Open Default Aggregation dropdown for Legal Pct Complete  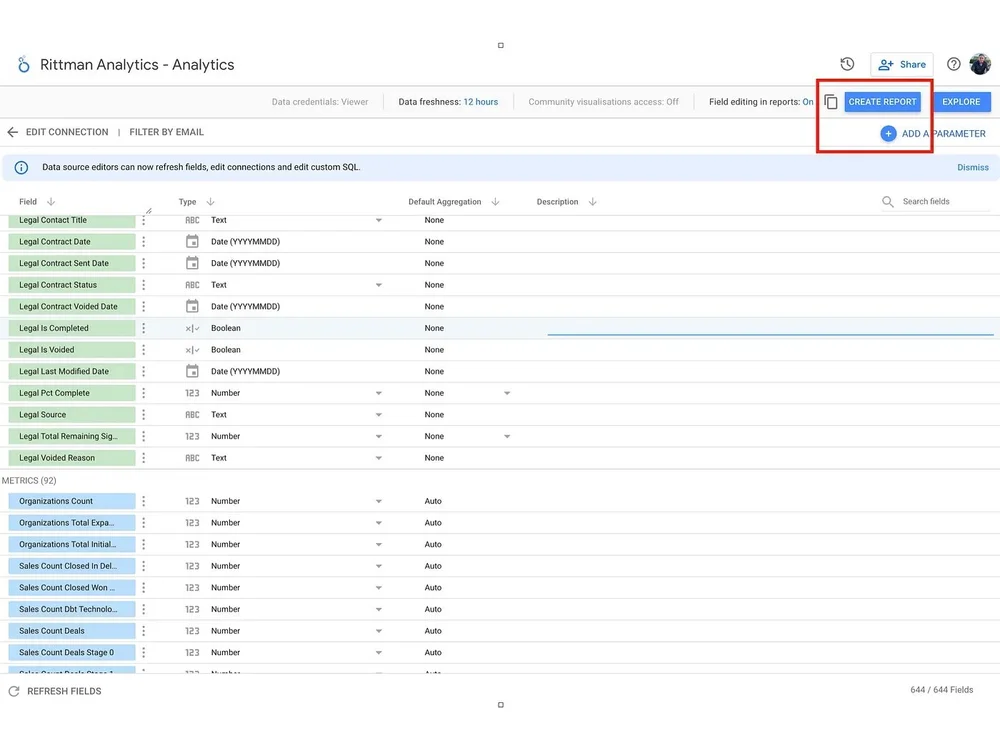tap(506, 393)
